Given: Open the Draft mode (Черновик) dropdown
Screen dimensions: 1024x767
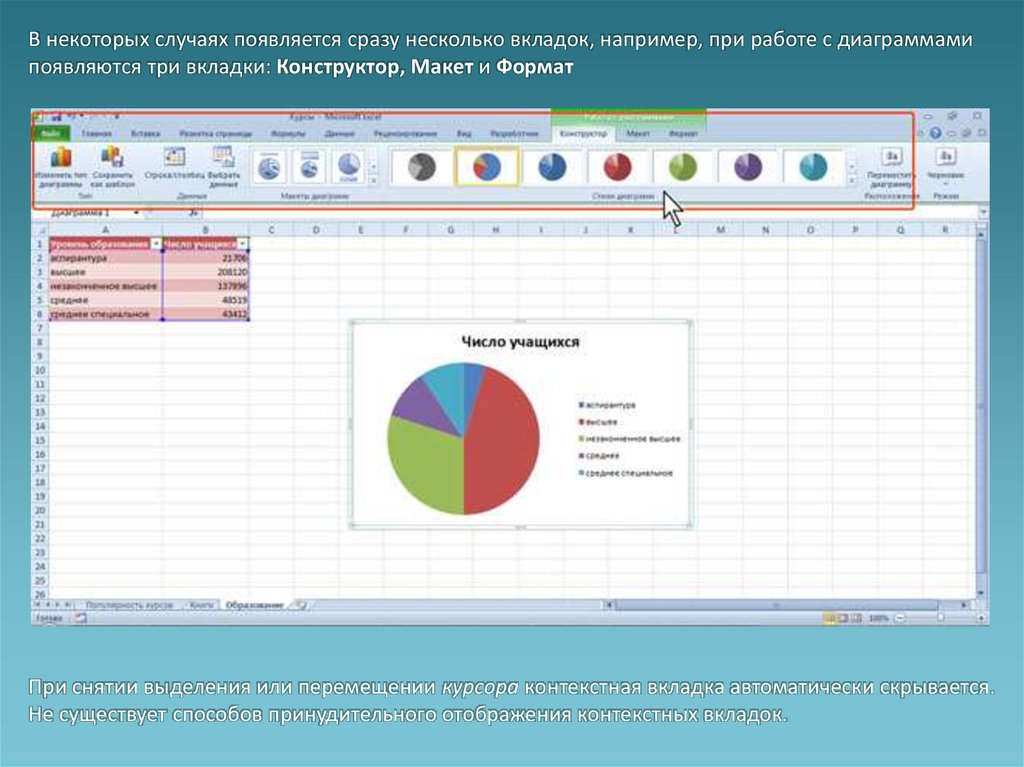Looking at the screenshot, I should (946, 167).
